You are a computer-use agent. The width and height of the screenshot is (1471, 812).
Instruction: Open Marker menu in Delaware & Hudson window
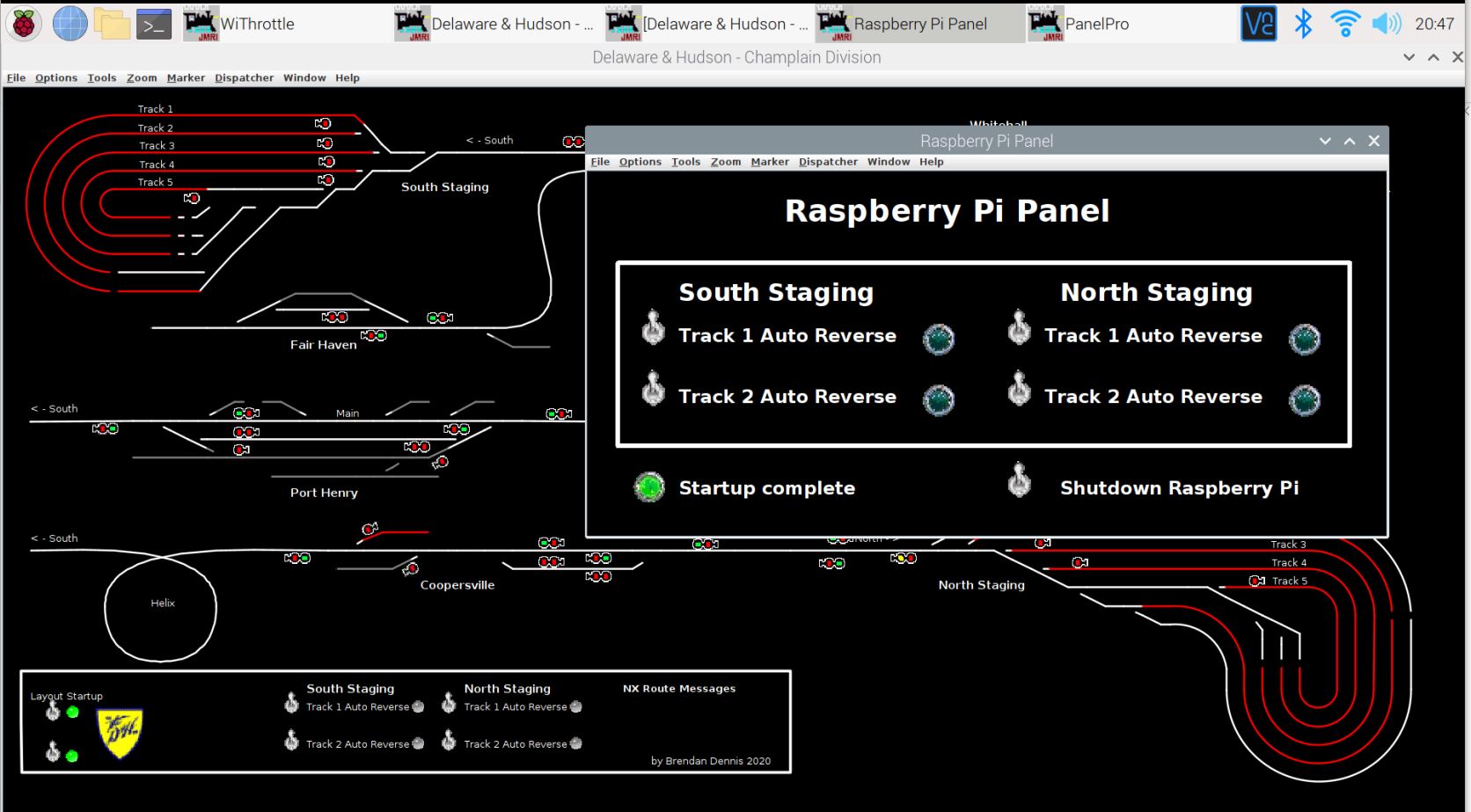[186, 77]
